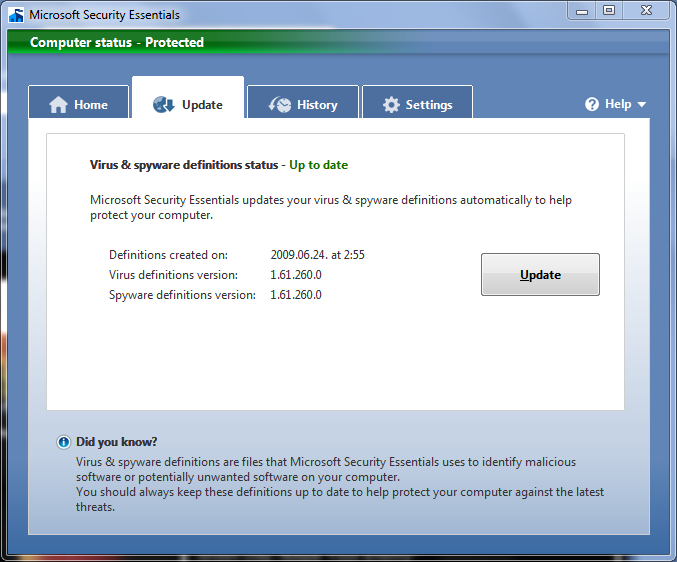Click the clock icon on History tab
The height and width of the screenshot is (562, 677).
click(280, 104)
